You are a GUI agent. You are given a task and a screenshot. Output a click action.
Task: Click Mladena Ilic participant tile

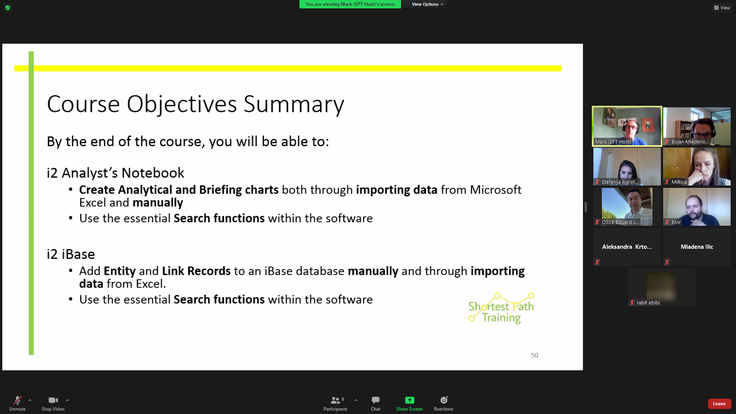[x=696, y=246]
